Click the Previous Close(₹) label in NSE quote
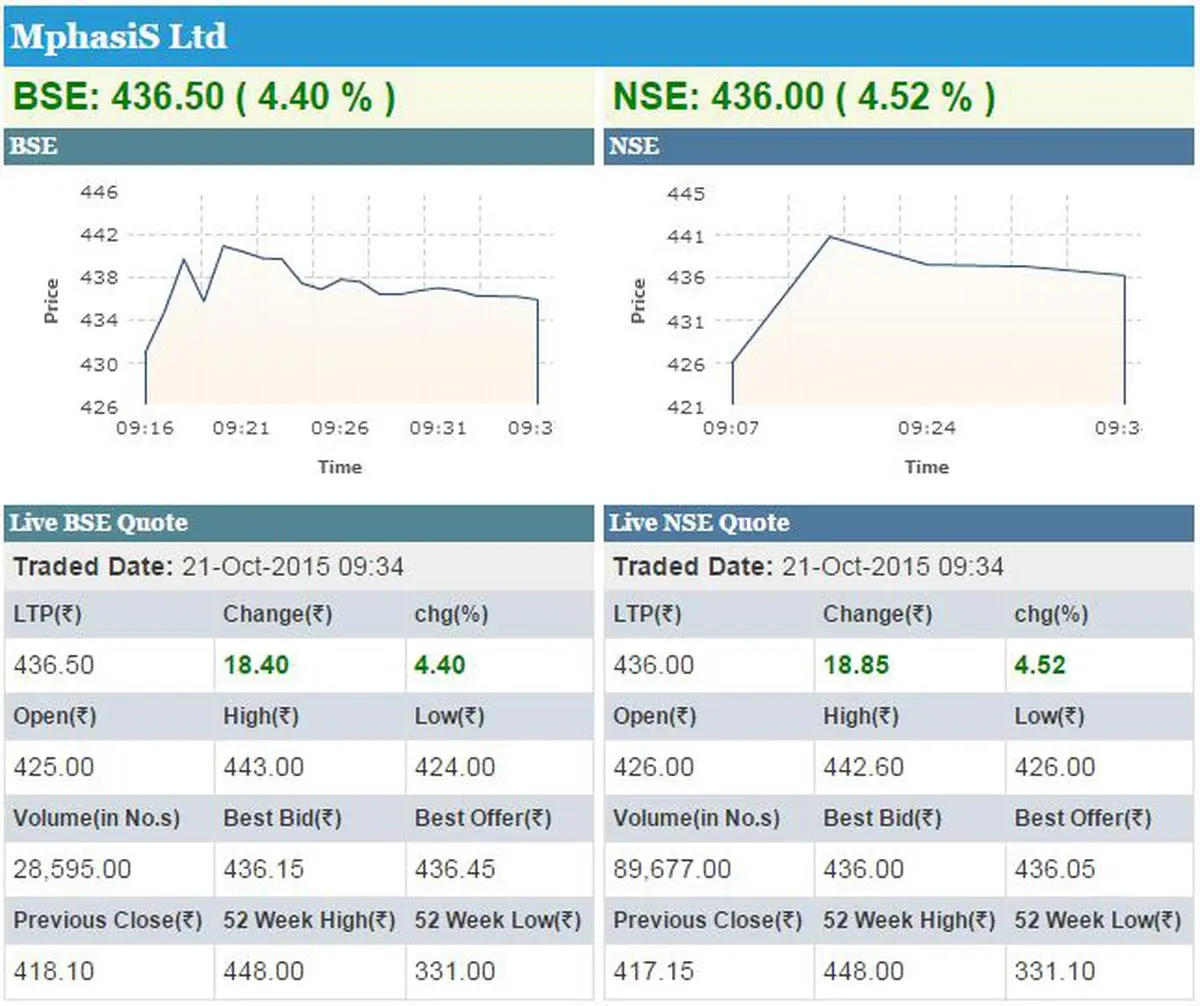The height and width of the screenshot is (1006, 1200). point(708,920)
